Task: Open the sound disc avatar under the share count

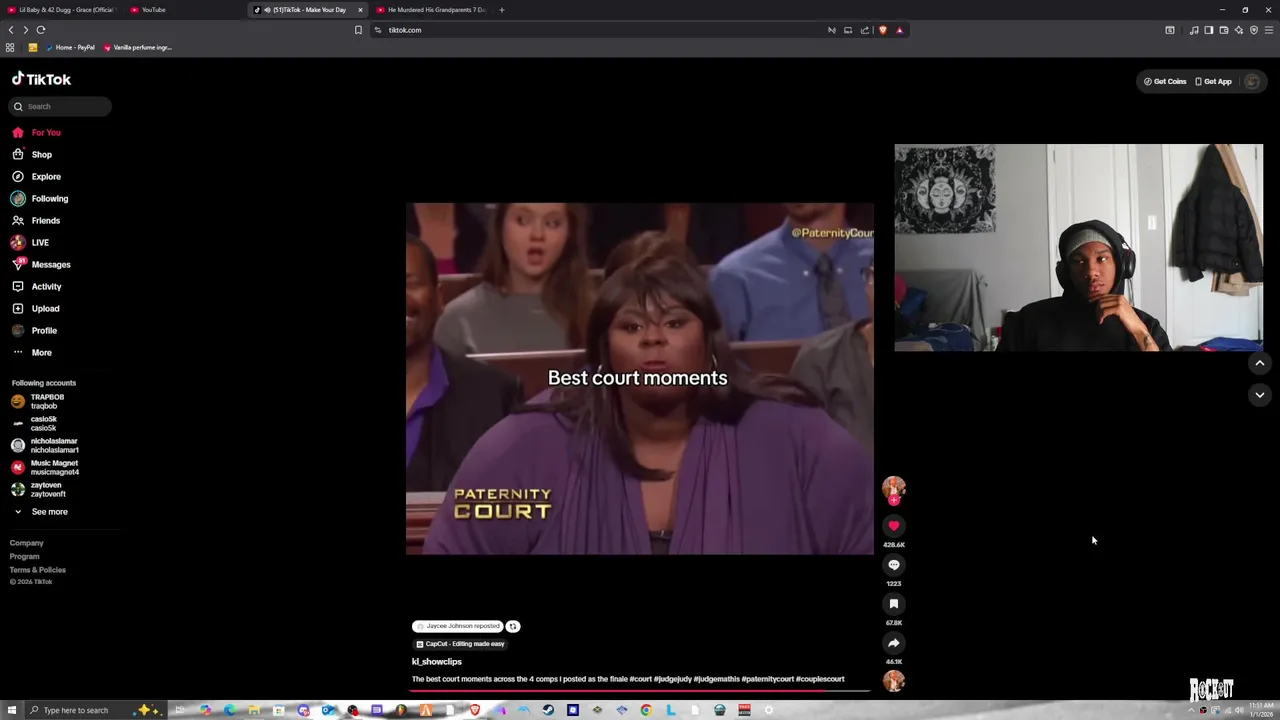Action: [894, 681]
